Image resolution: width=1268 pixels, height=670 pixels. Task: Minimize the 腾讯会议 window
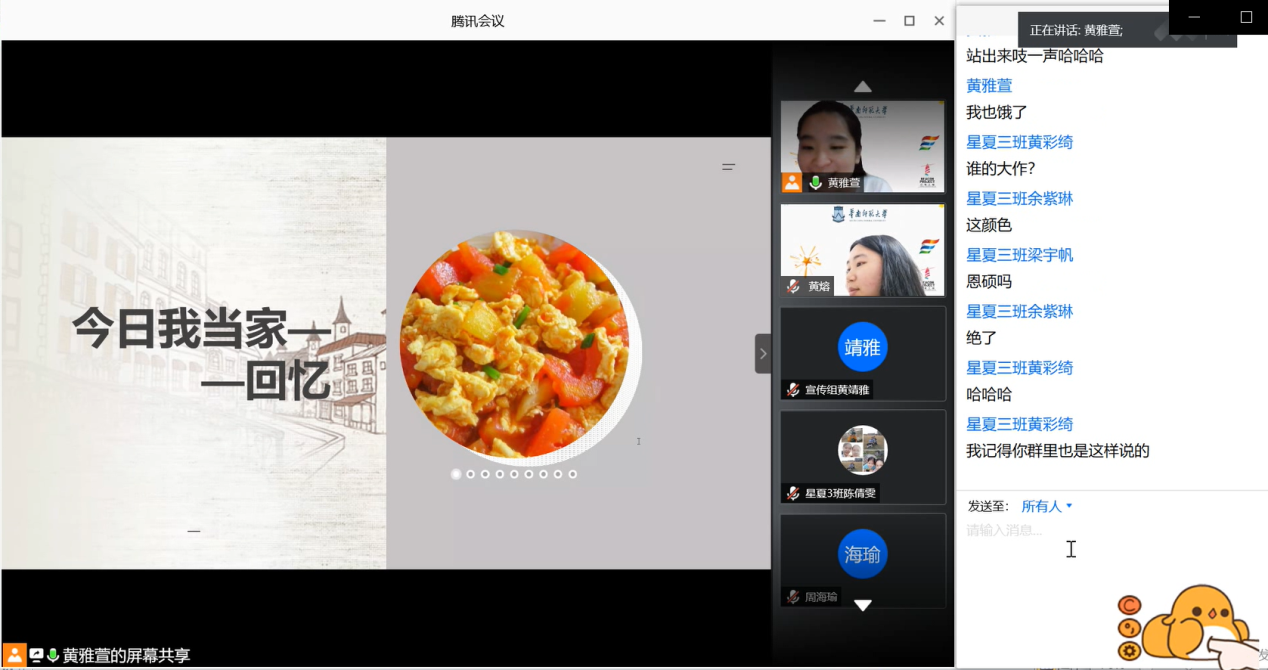pyautogui.click(x=879, y=21)
